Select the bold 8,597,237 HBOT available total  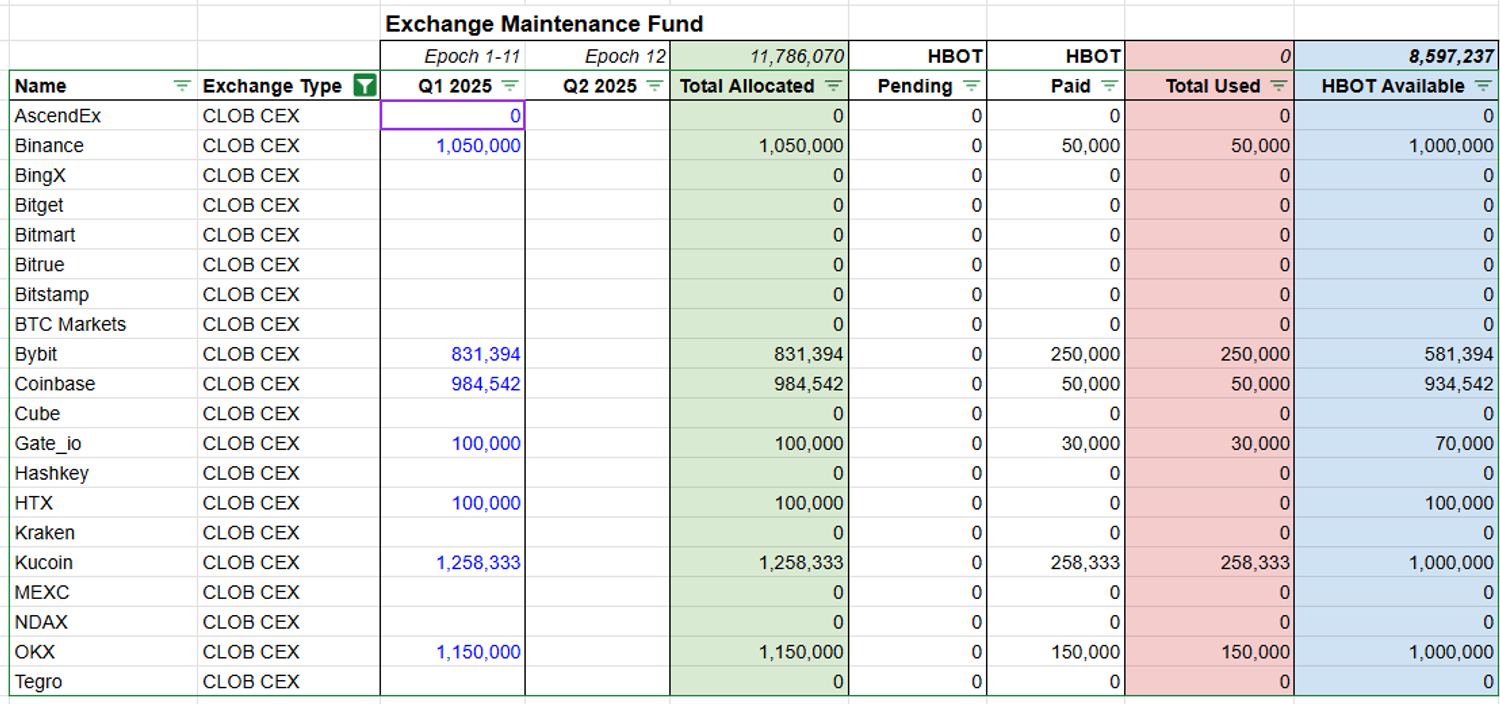click(1398, 56)
